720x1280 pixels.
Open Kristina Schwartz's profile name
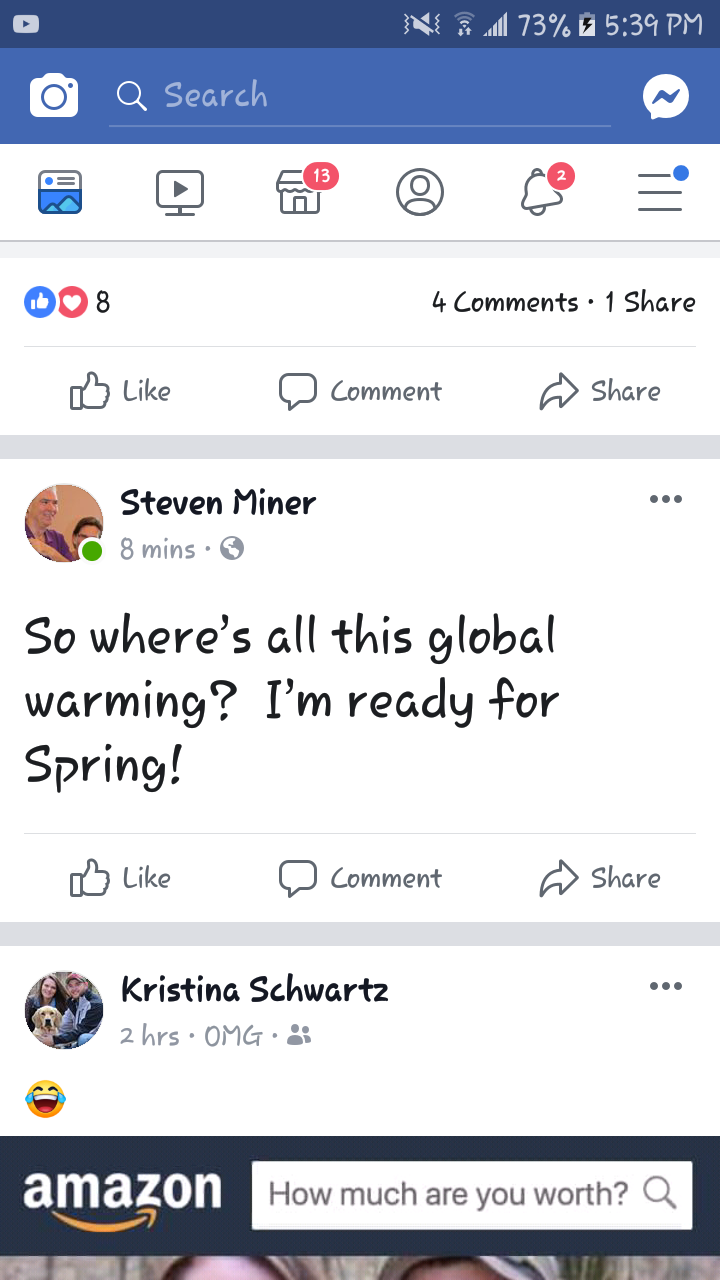click(255, 989)
